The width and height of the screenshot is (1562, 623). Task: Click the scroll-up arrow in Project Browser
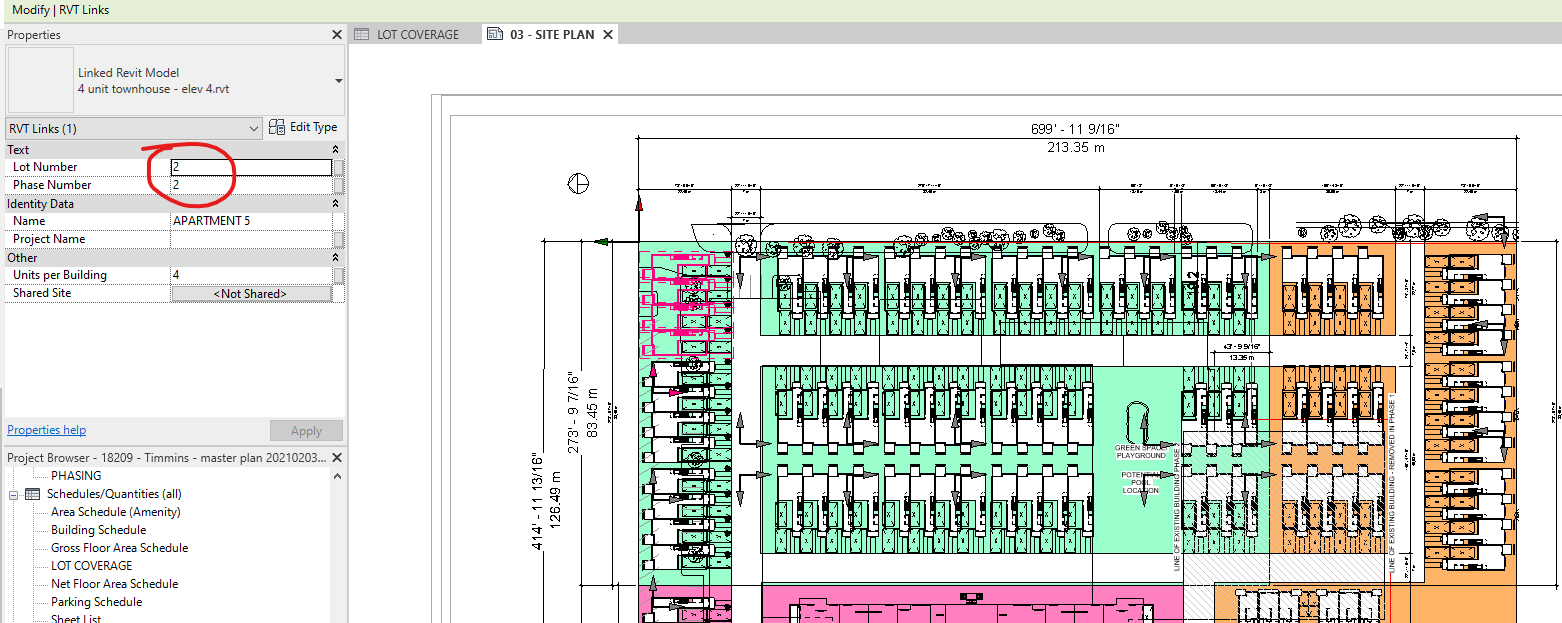tap(336, 475)
